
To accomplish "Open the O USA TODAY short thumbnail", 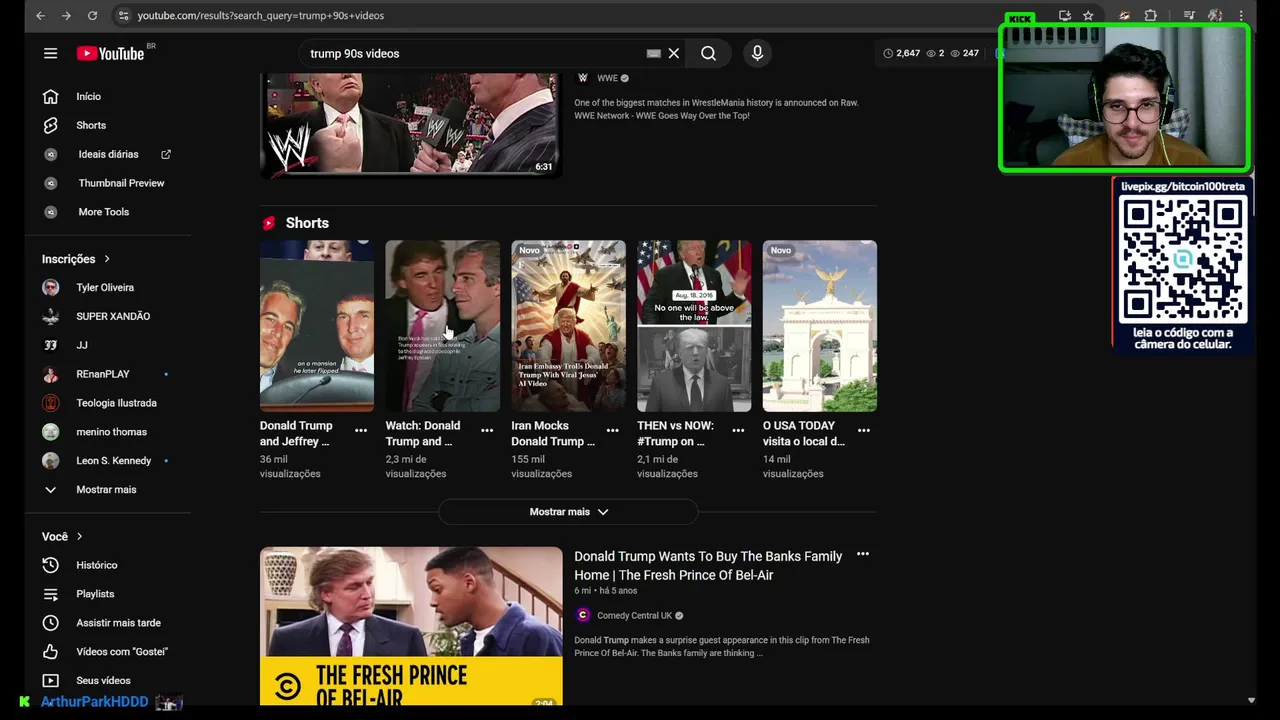I will click(x=820, y=326).
